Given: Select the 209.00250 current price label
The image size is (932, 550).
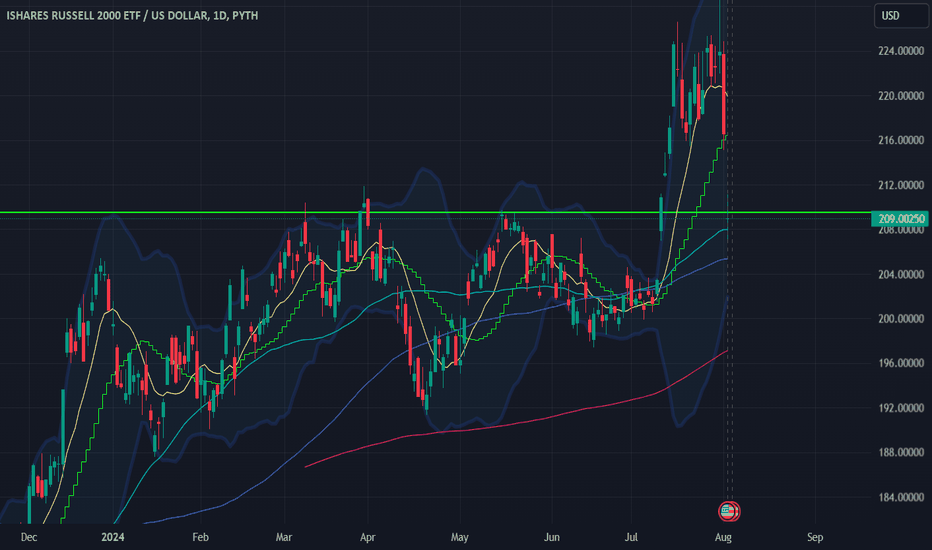Looking at the screenshot, I should click(x=899, y=219).
